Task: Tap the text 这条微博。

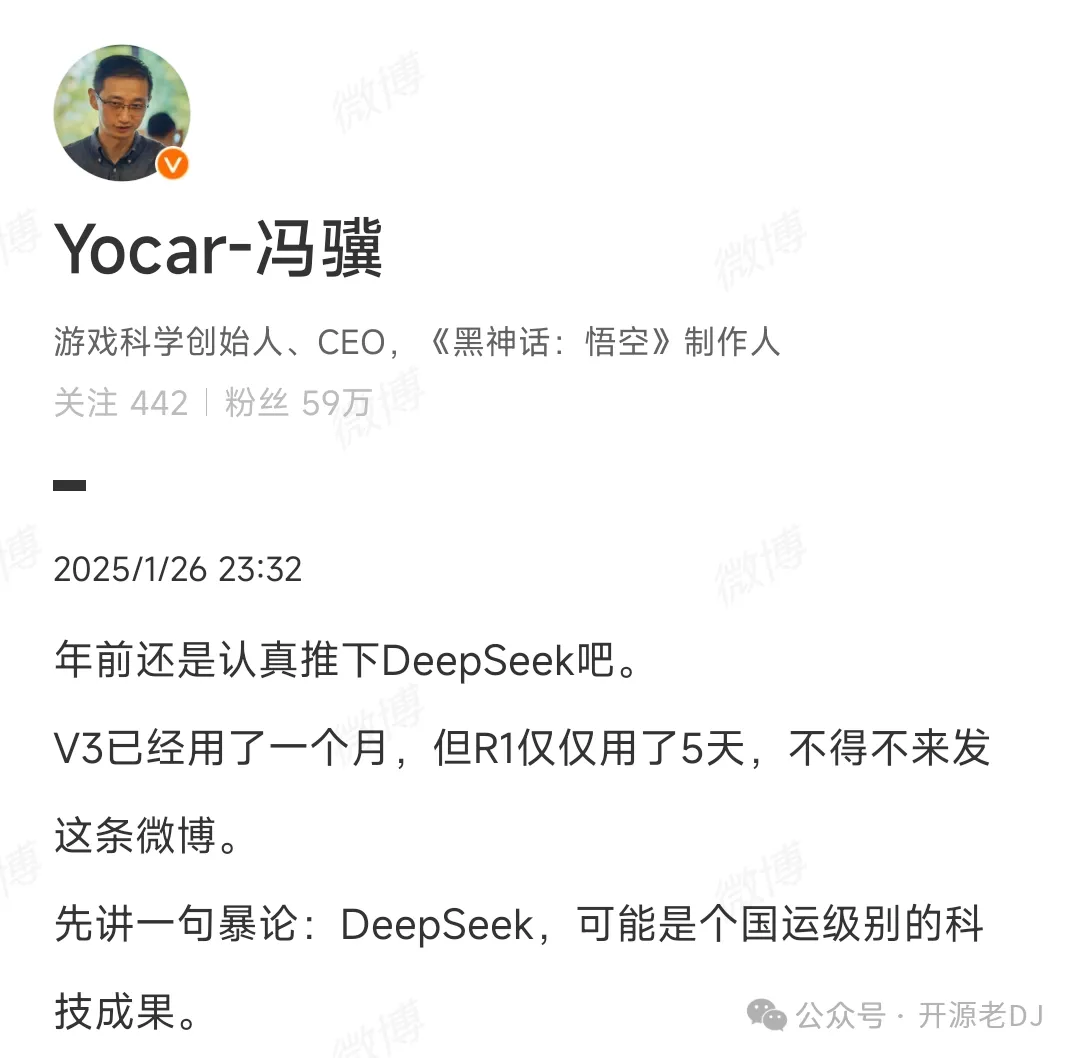Action: (x=146, y=835)
